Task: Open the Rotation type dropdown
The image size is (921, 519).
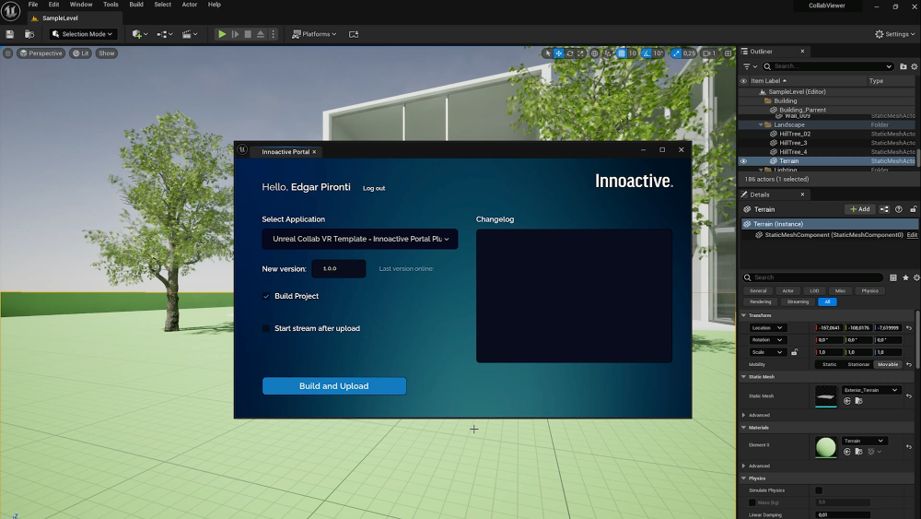Action: click(x=768, y=340)
